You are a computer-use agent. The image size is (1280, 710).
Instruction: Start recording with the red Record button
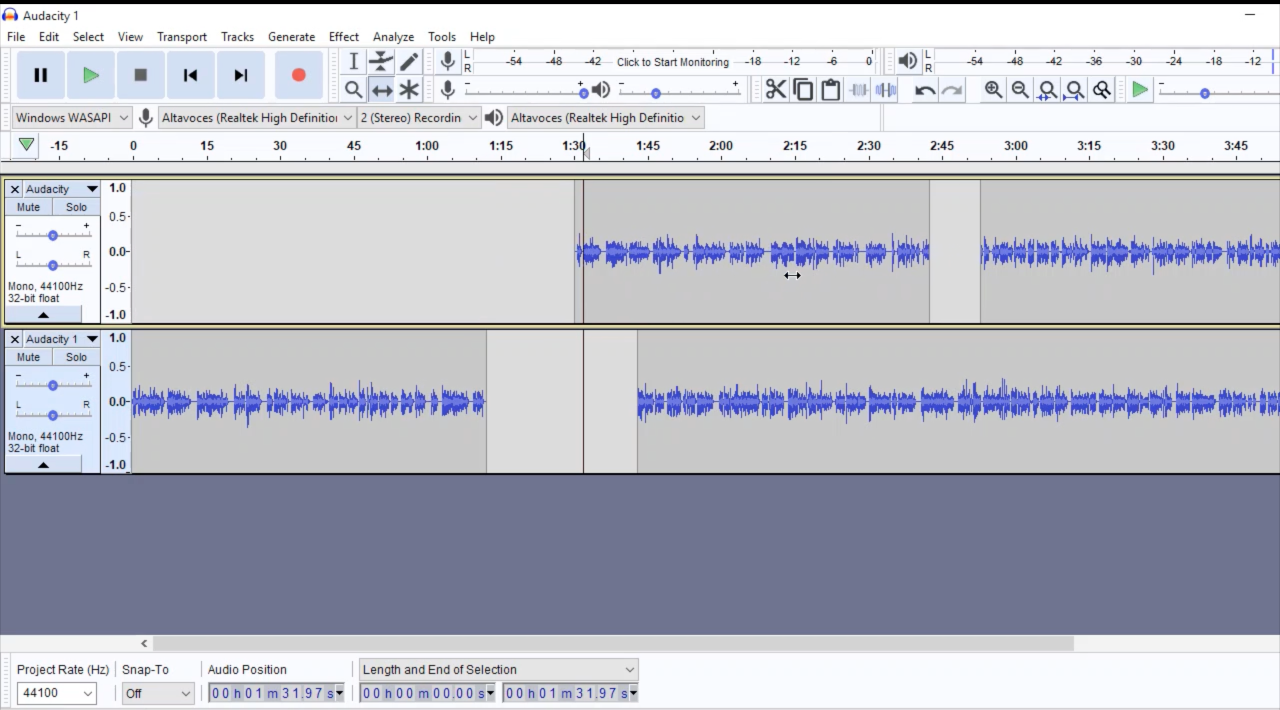tap(298, 75)
